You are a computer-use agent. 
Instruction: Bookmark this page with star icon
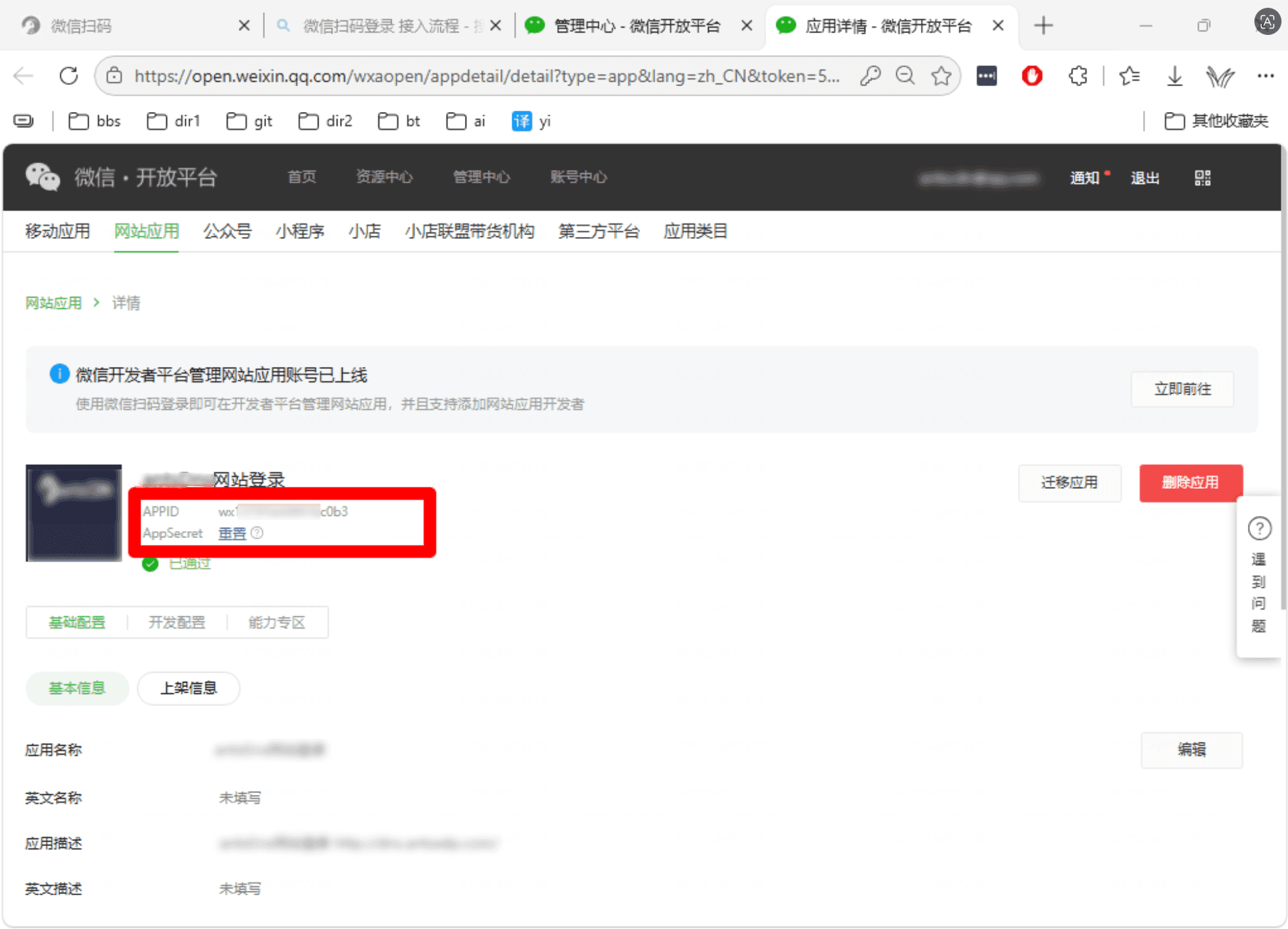tap(941, 76)
